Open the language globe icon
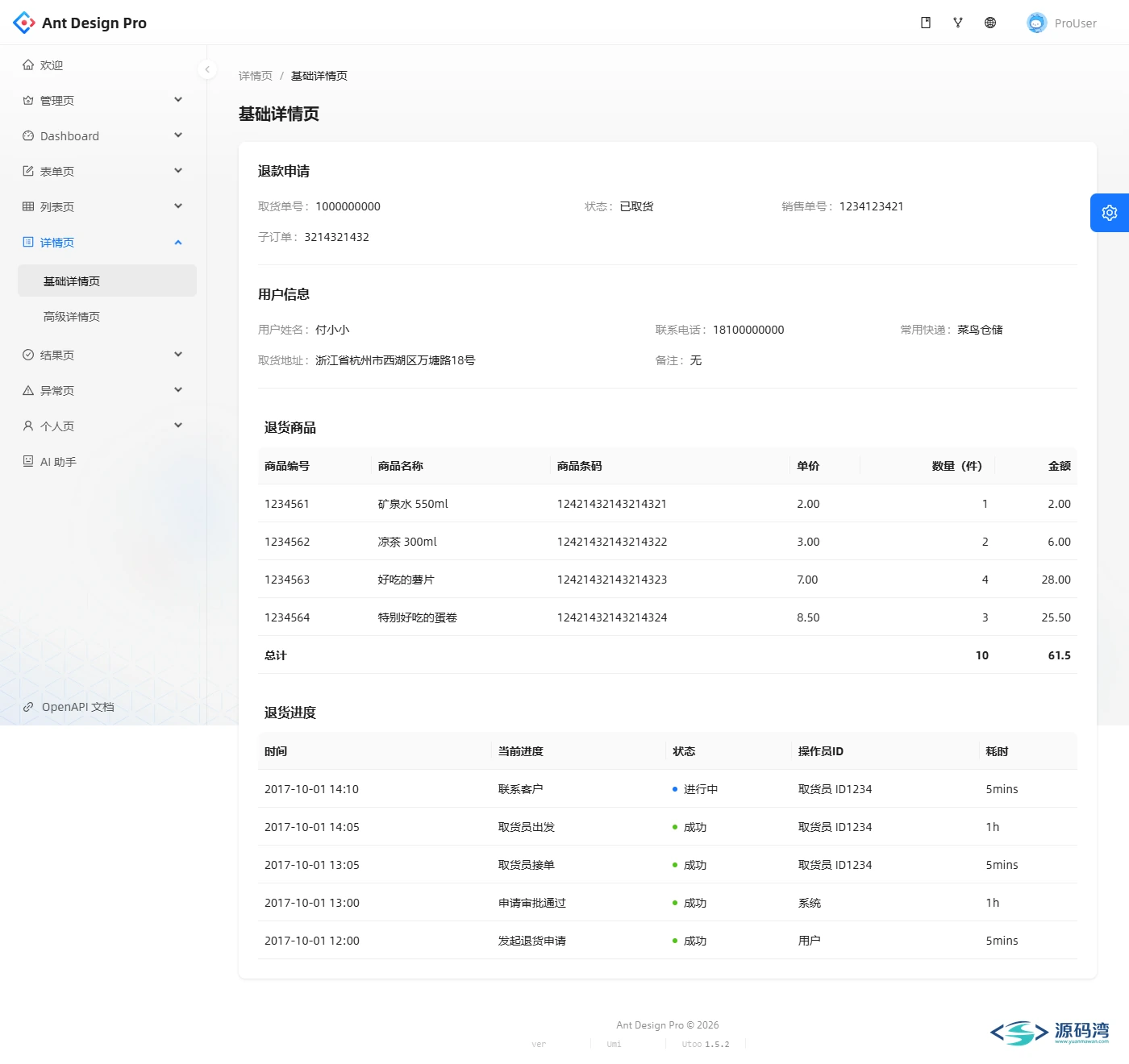 pos(990,23)
